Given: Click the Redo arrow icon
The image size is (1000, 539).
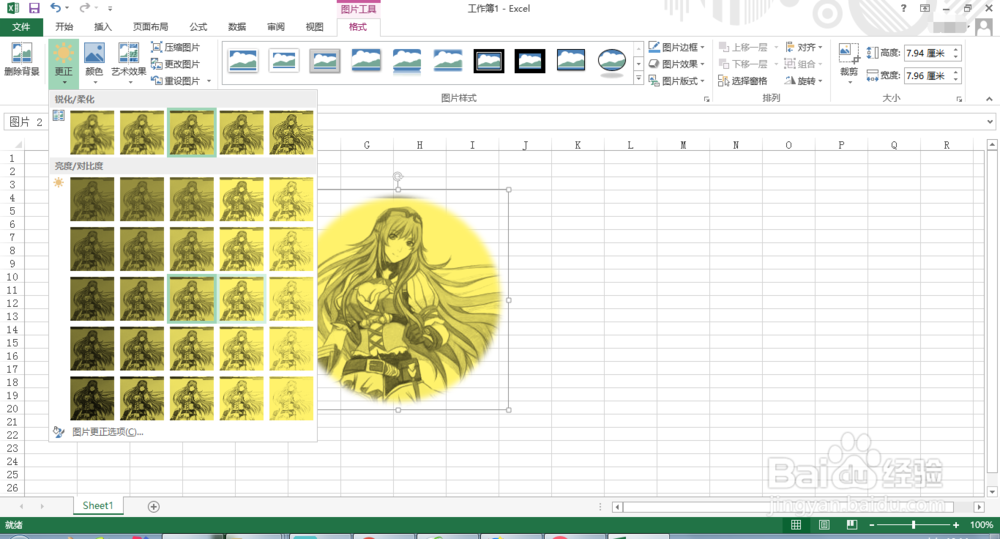Looking at the screenshot, I should 84,8.
